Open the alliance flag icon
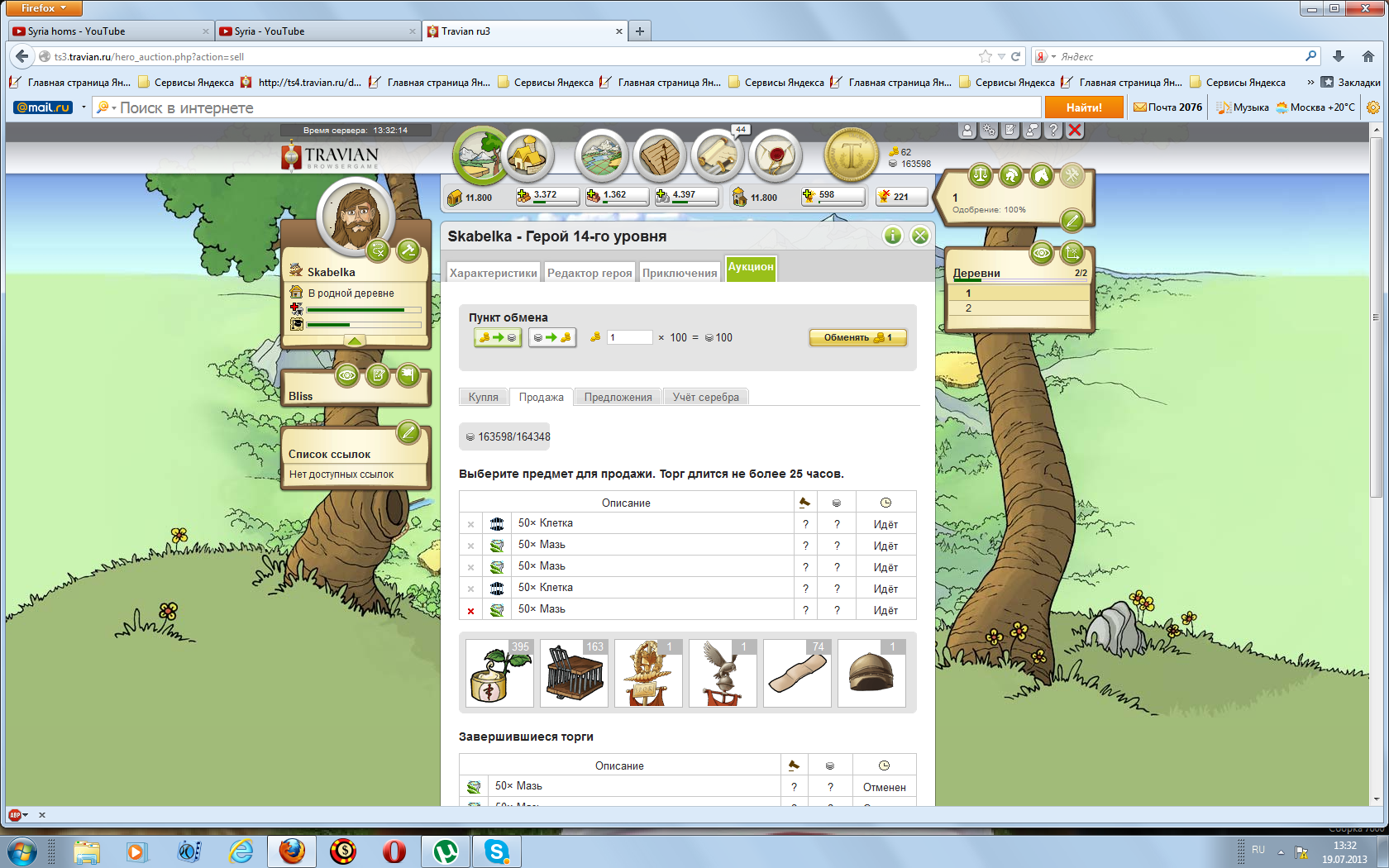Screen dimensions: 1389x868 coord(408,375)
